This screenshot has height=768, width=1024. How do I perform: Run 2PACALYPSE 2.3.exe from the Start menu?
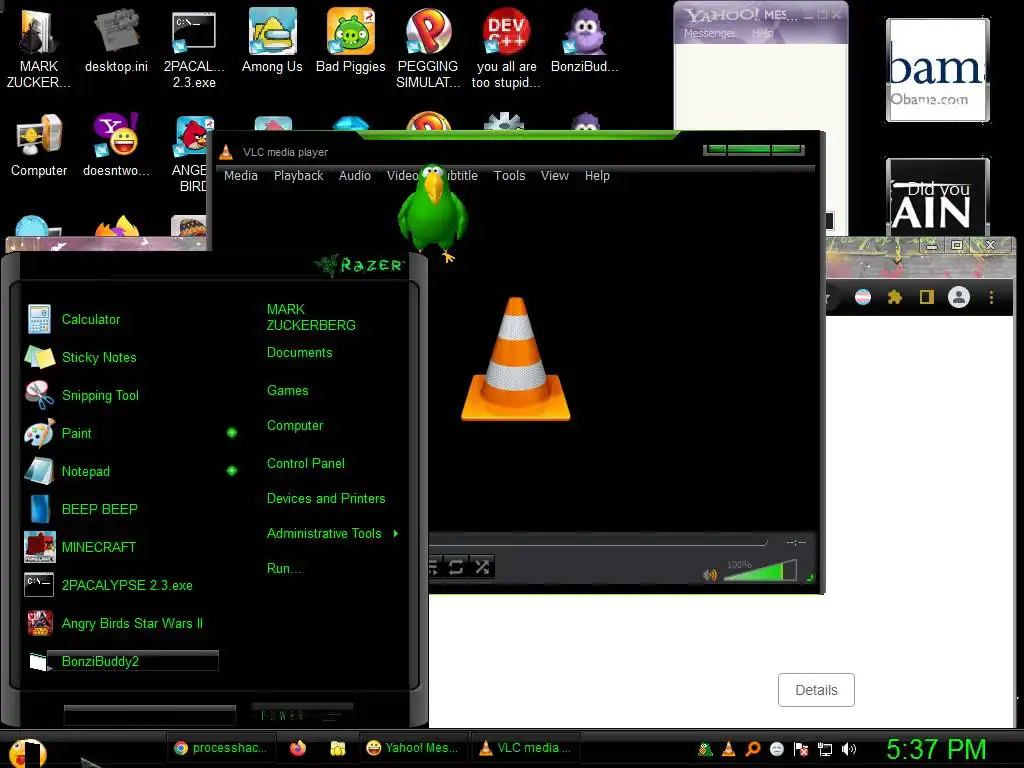click(x=127, y=585)
